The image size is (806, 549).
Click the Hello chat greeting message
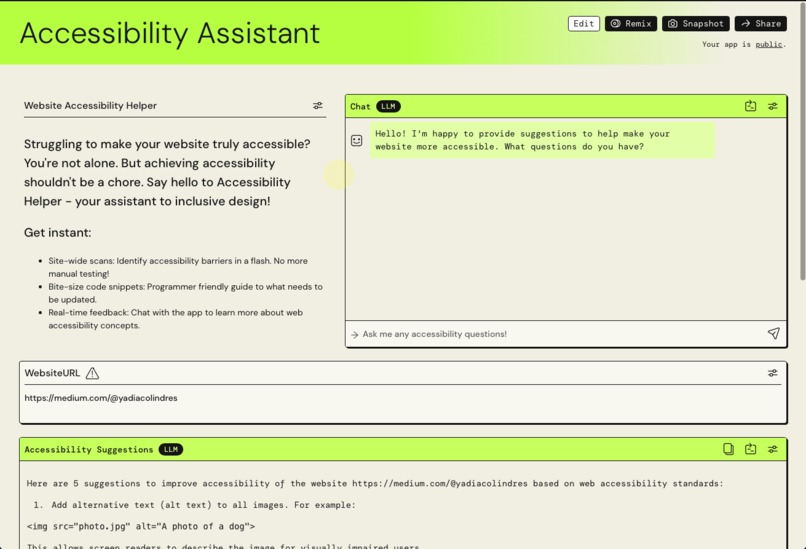542,140
